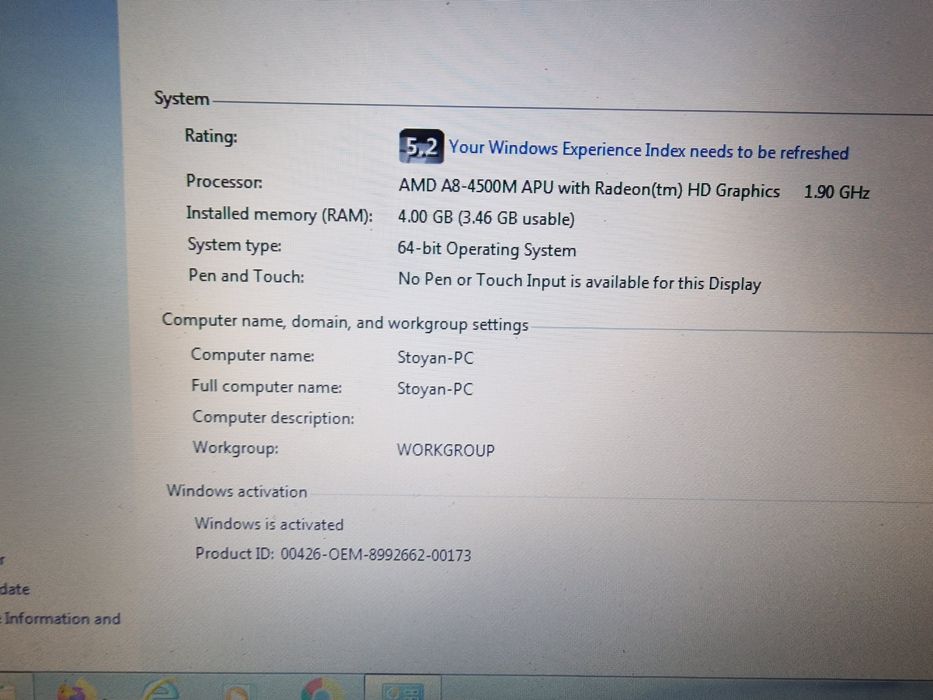Click the 64-bit Operating System value

tap(487, 249)
